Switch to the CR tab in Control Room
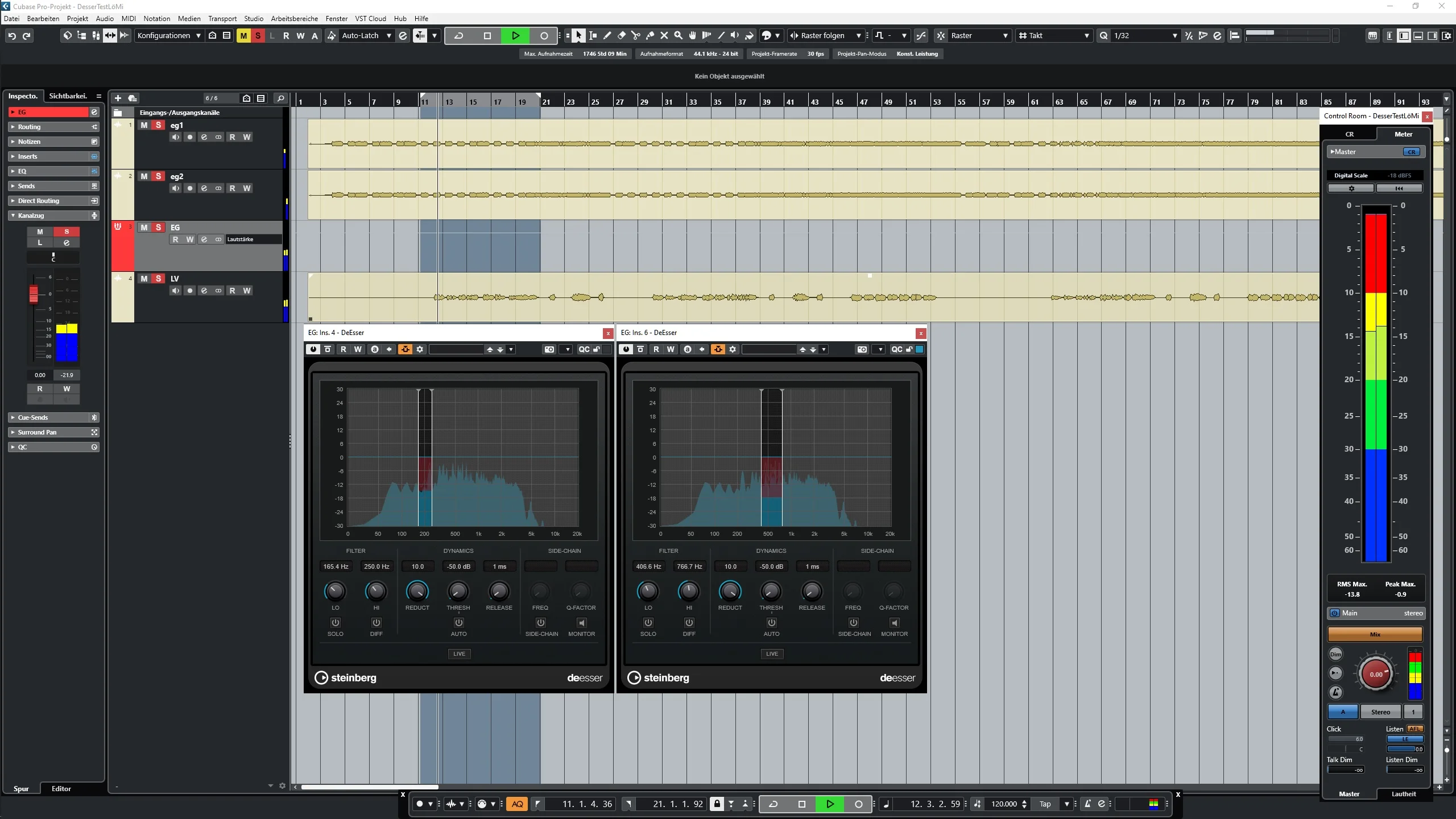The image size is (1456, 819). 1349,134
